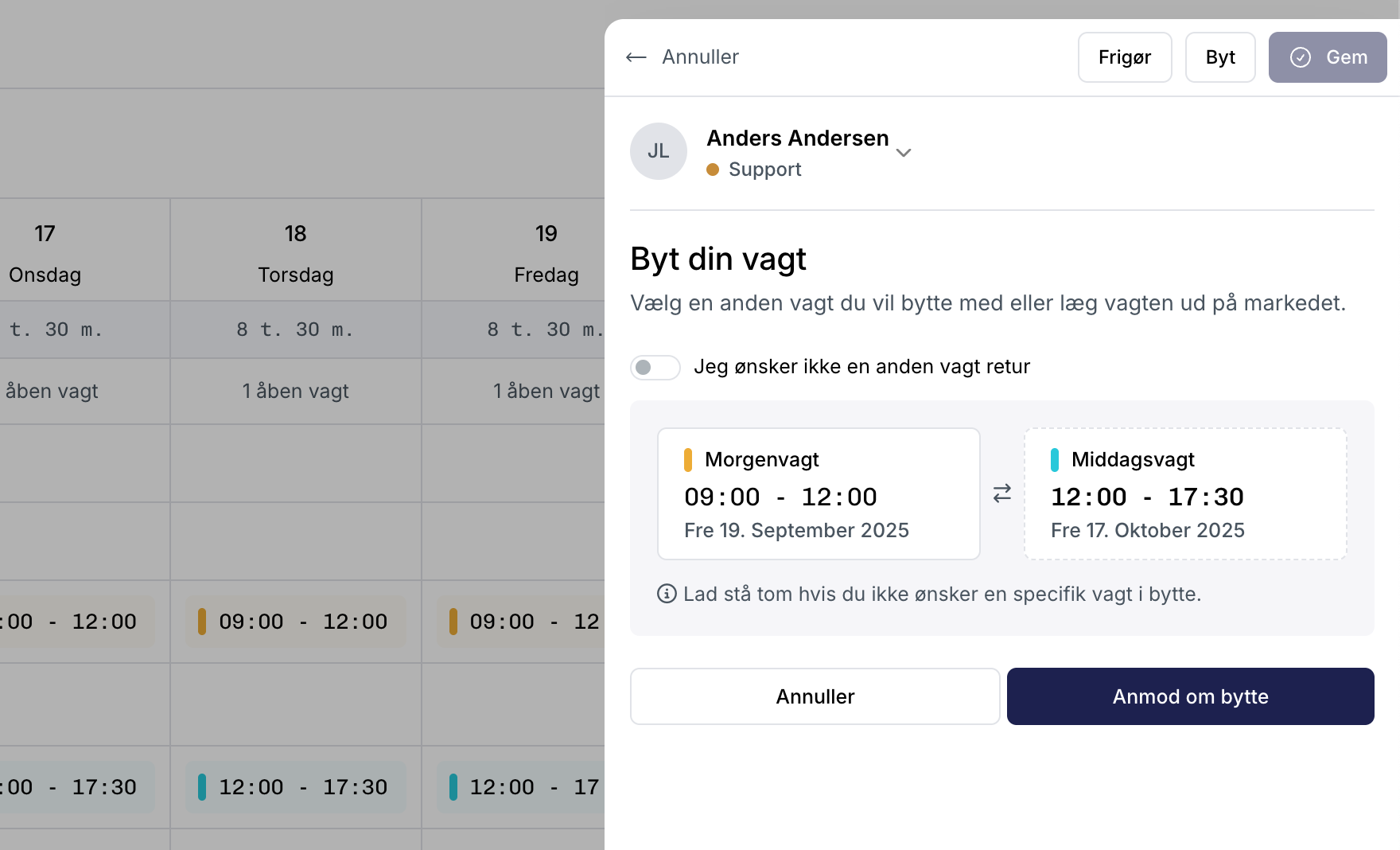
Task: Click the orange Support role dot
Action: pyautogui.click(x=713, y=170)
